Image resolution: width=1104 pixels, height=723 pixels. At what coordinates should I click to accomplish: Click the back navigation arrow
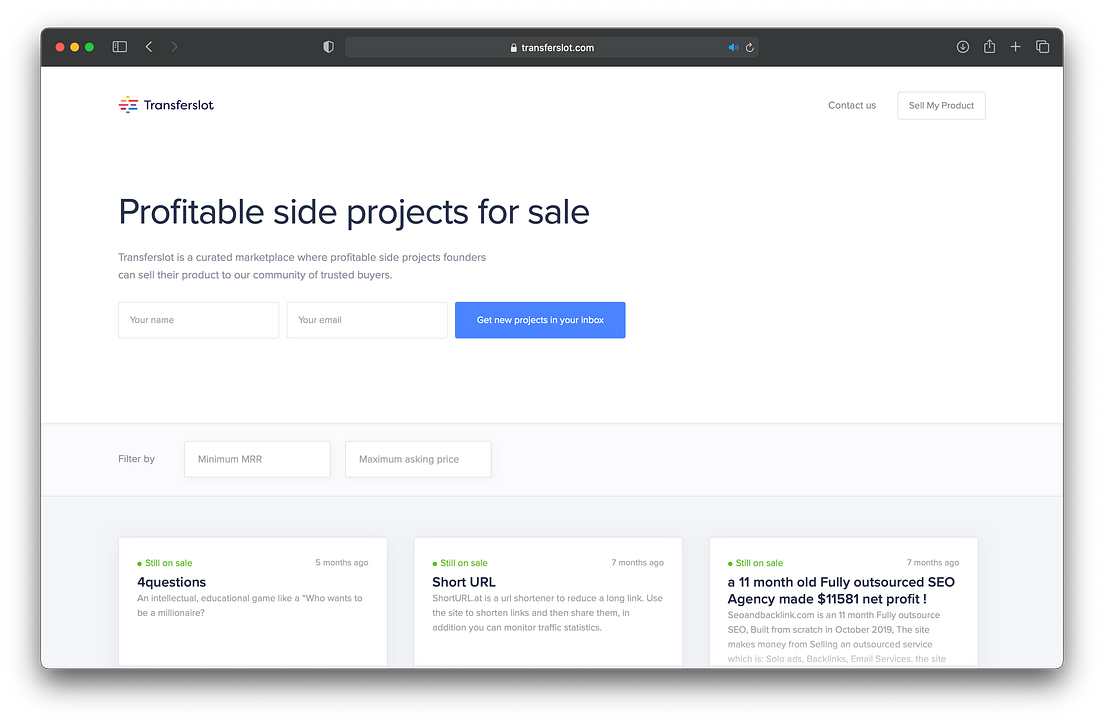coord(148,46)
